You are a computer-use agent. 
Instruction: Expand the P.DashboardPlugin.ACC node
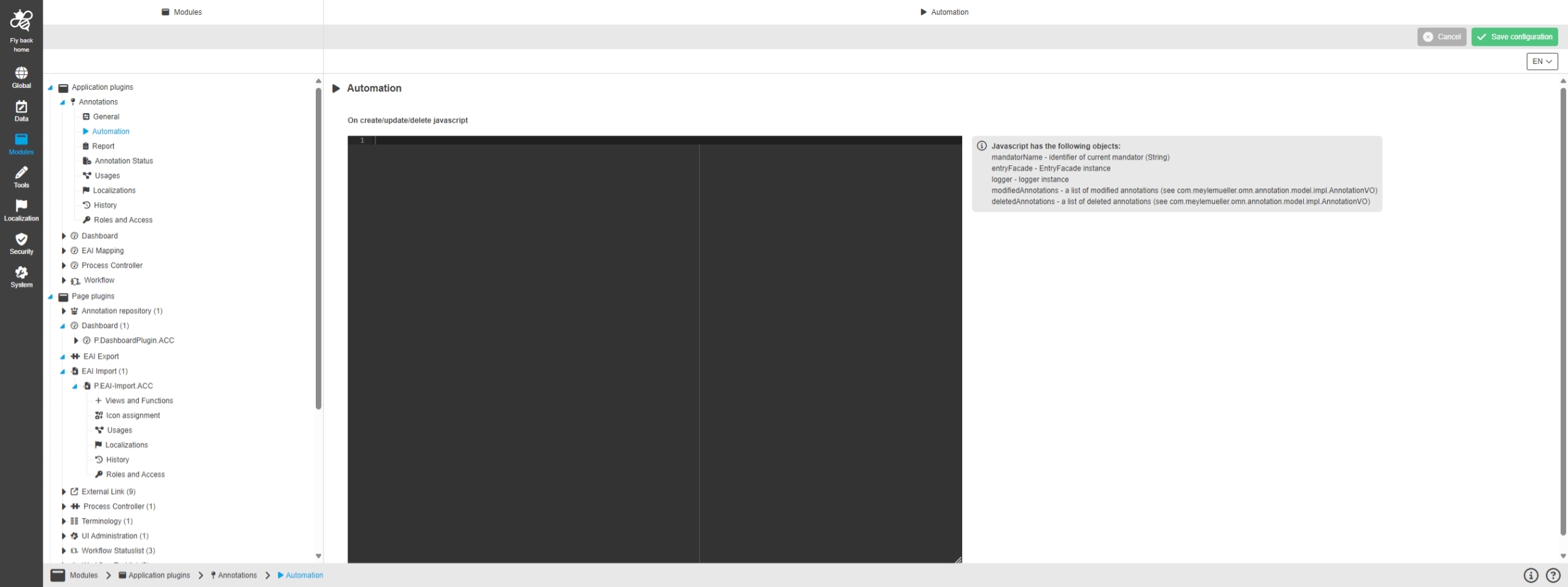click(76, 341)
